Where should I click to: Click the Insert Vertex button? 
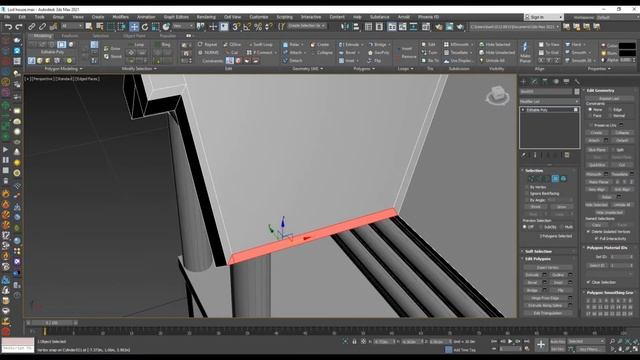(x=548, y=267)
